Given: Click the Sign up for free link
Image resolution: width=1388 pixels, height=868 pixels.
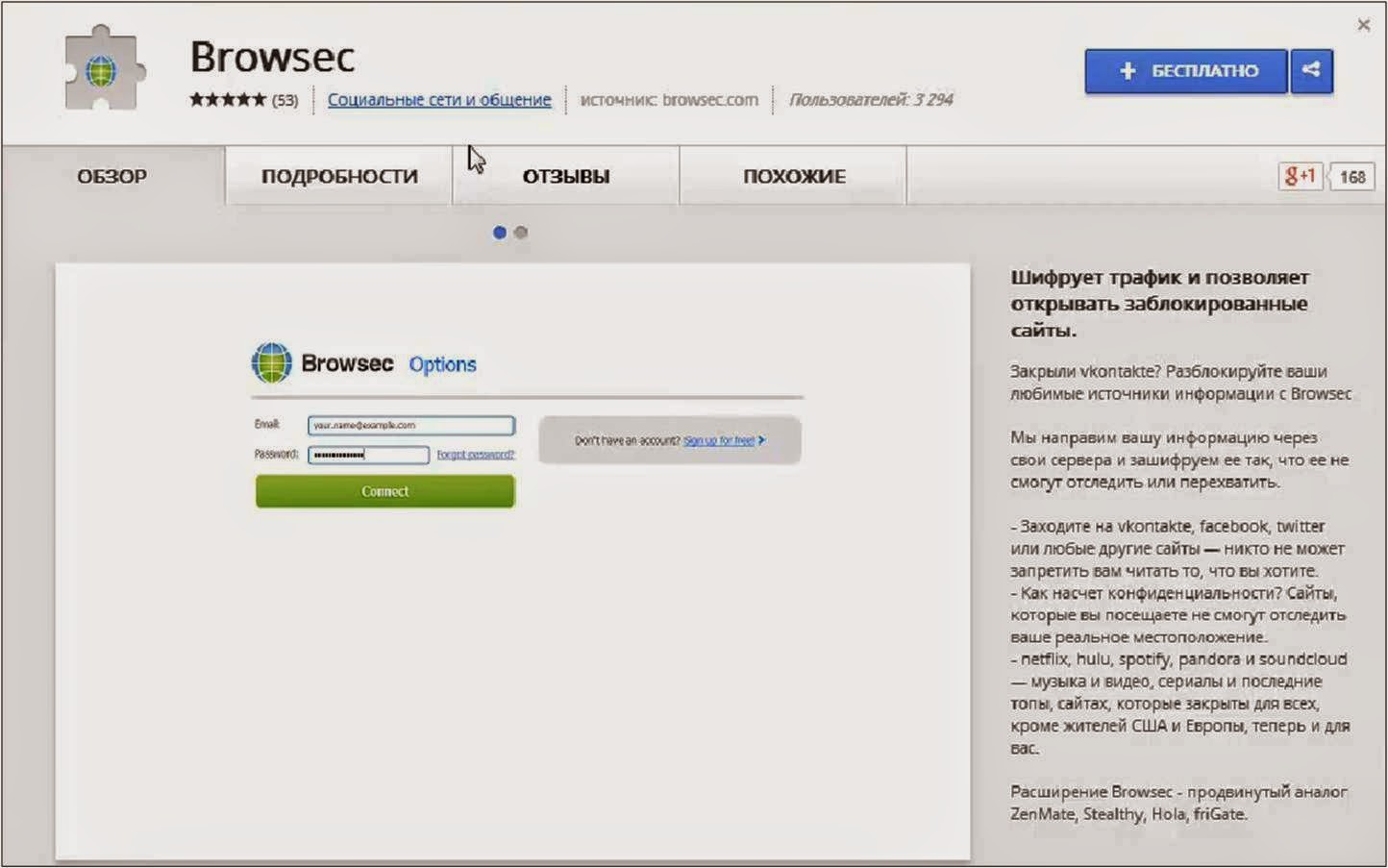Looking at the screenshot, I should point(719,440).
